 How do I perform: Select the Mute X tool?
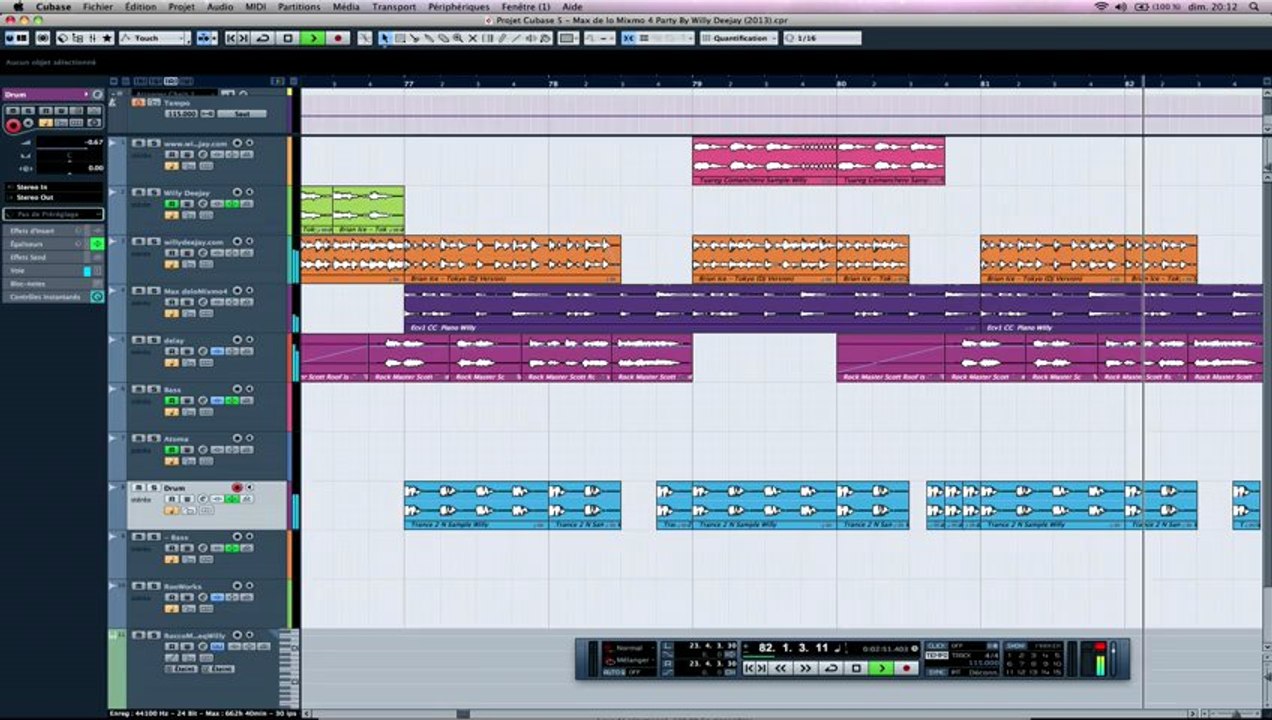pyautogui.click(x=472, y=38)
